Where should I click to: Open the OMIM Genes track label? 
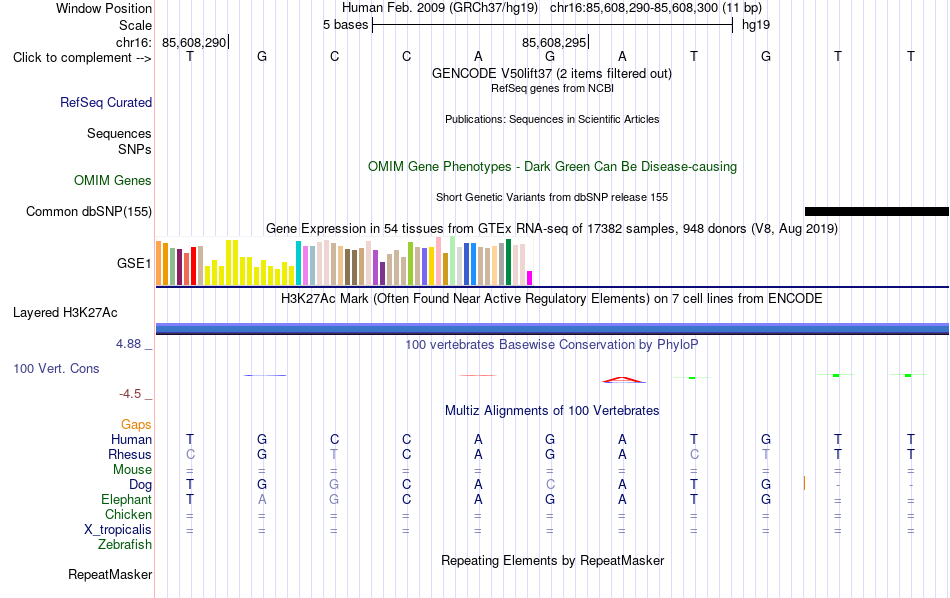coord(113,181)
